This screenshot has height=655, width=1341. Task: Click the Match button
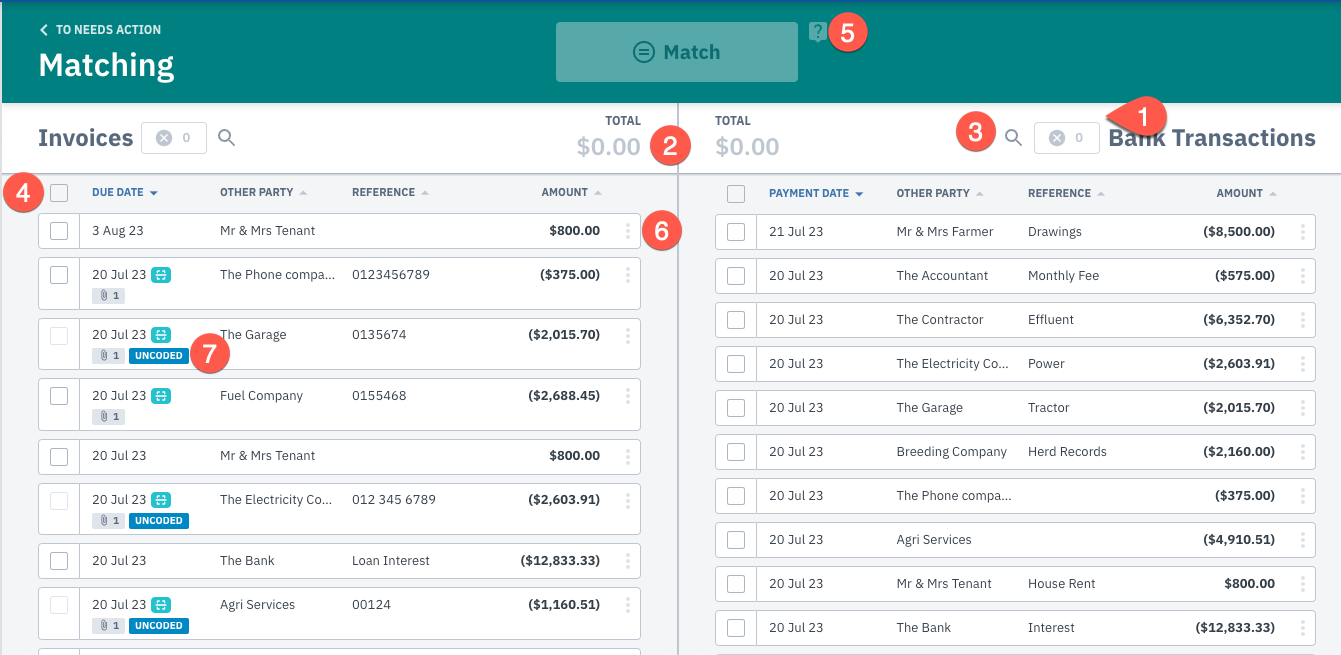click(x=677, y=51)
